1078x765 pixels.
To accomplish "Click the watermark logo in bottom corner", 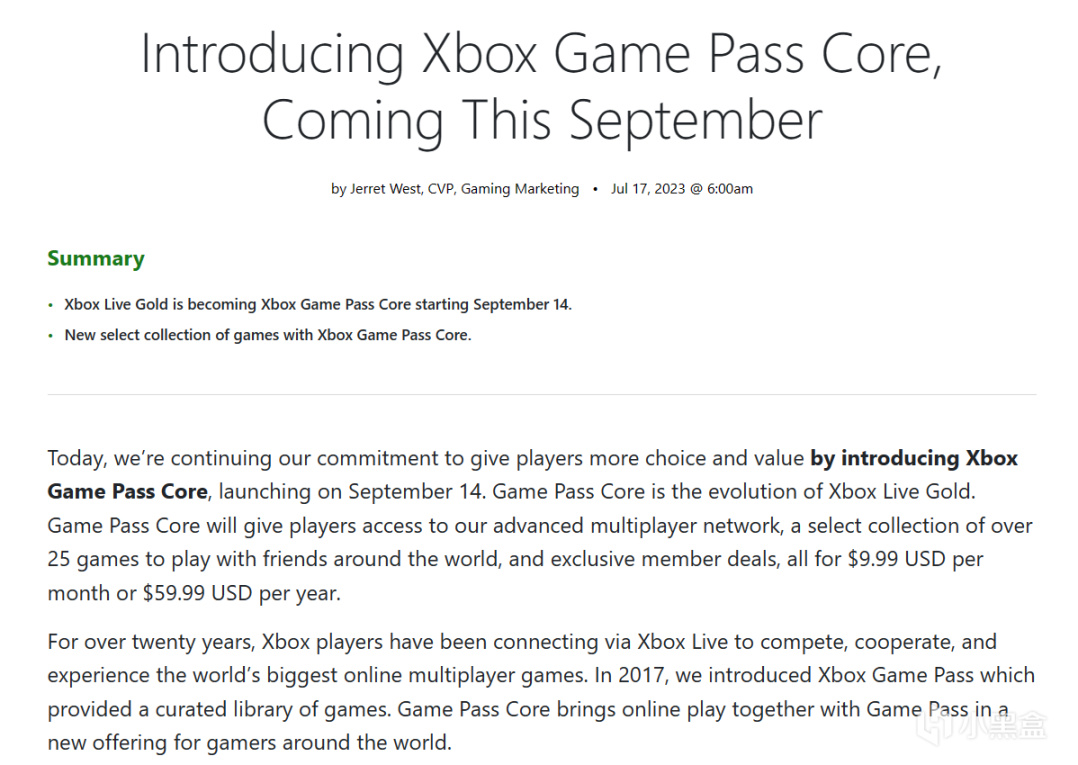I will point(984,728).
